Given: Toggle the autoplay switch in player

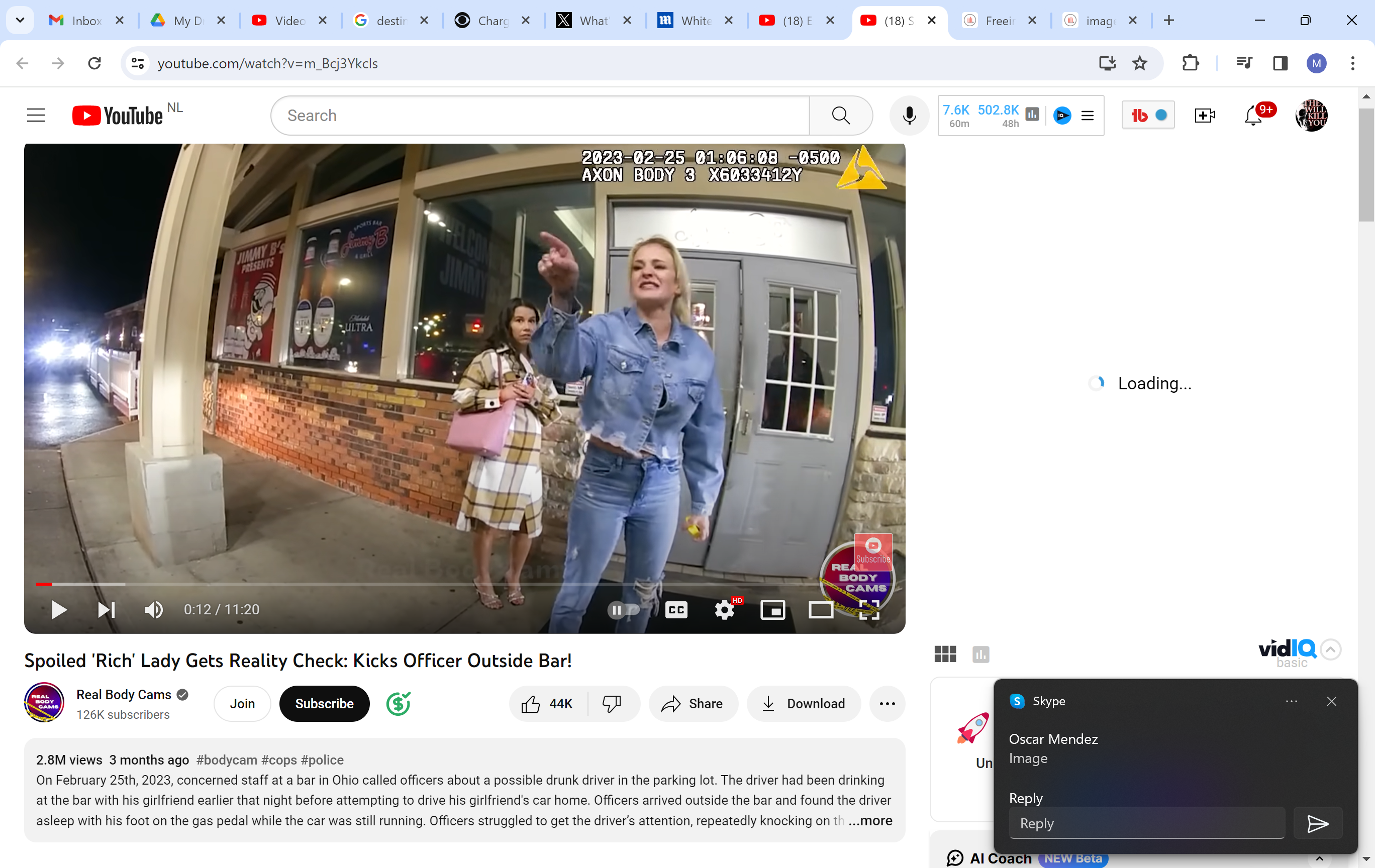Looking at the screenshot, I should 623,609.
